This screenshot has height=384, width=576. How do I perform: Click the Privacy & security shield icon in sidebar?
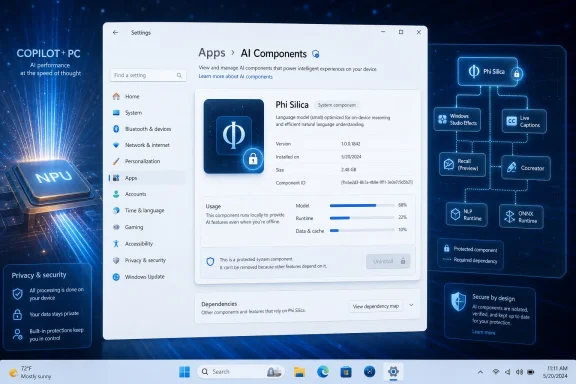coord(116,260)
